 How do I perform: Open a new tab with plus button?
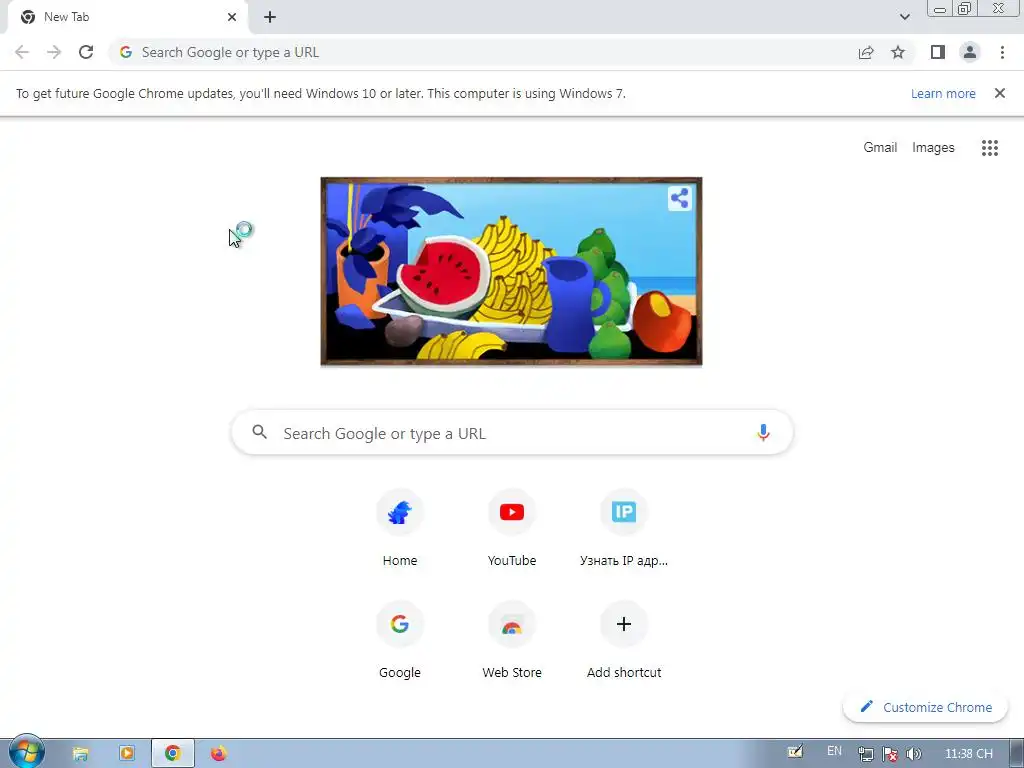270,17
